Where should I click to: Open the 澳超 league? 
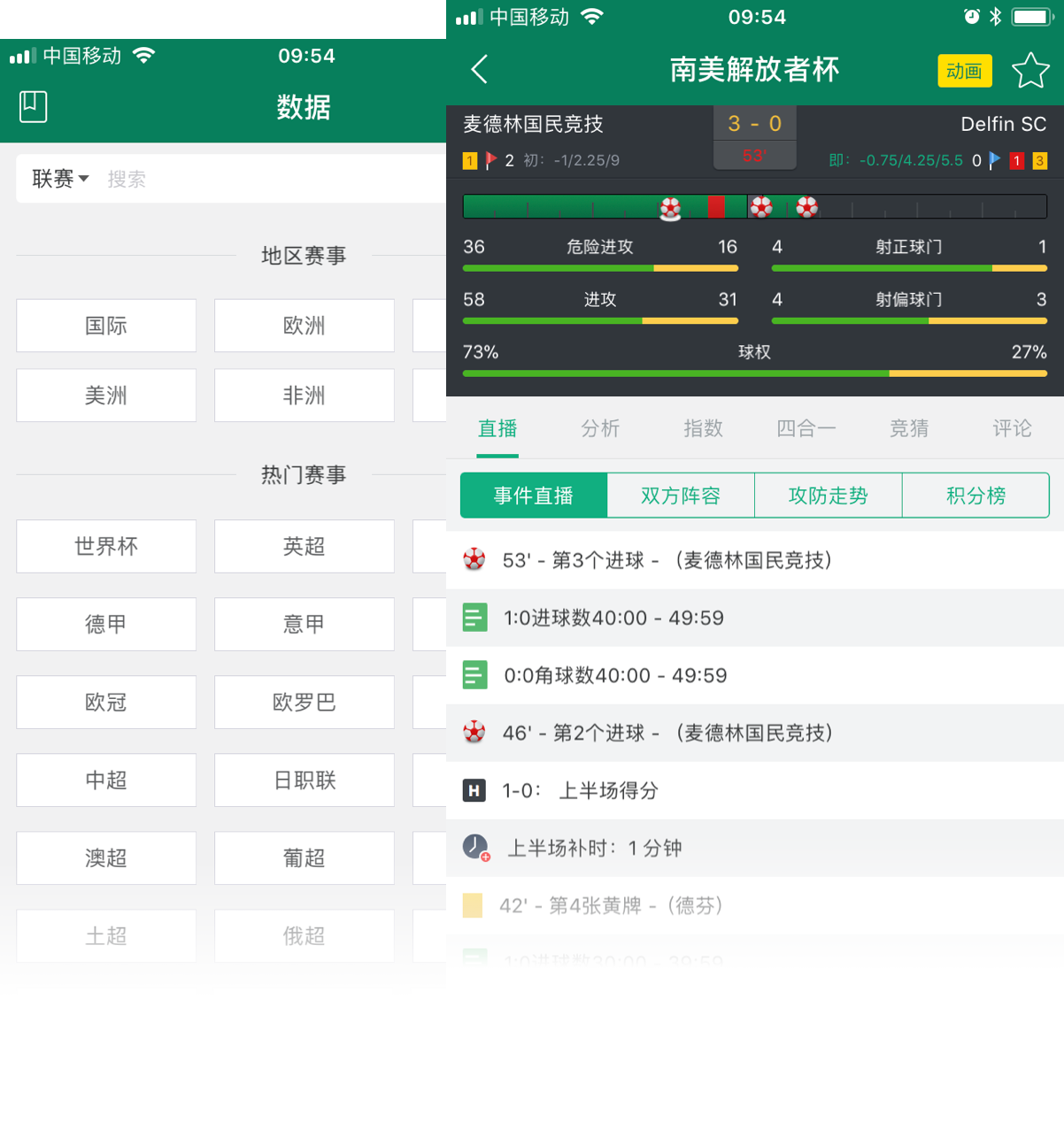(x=106, y=857)
